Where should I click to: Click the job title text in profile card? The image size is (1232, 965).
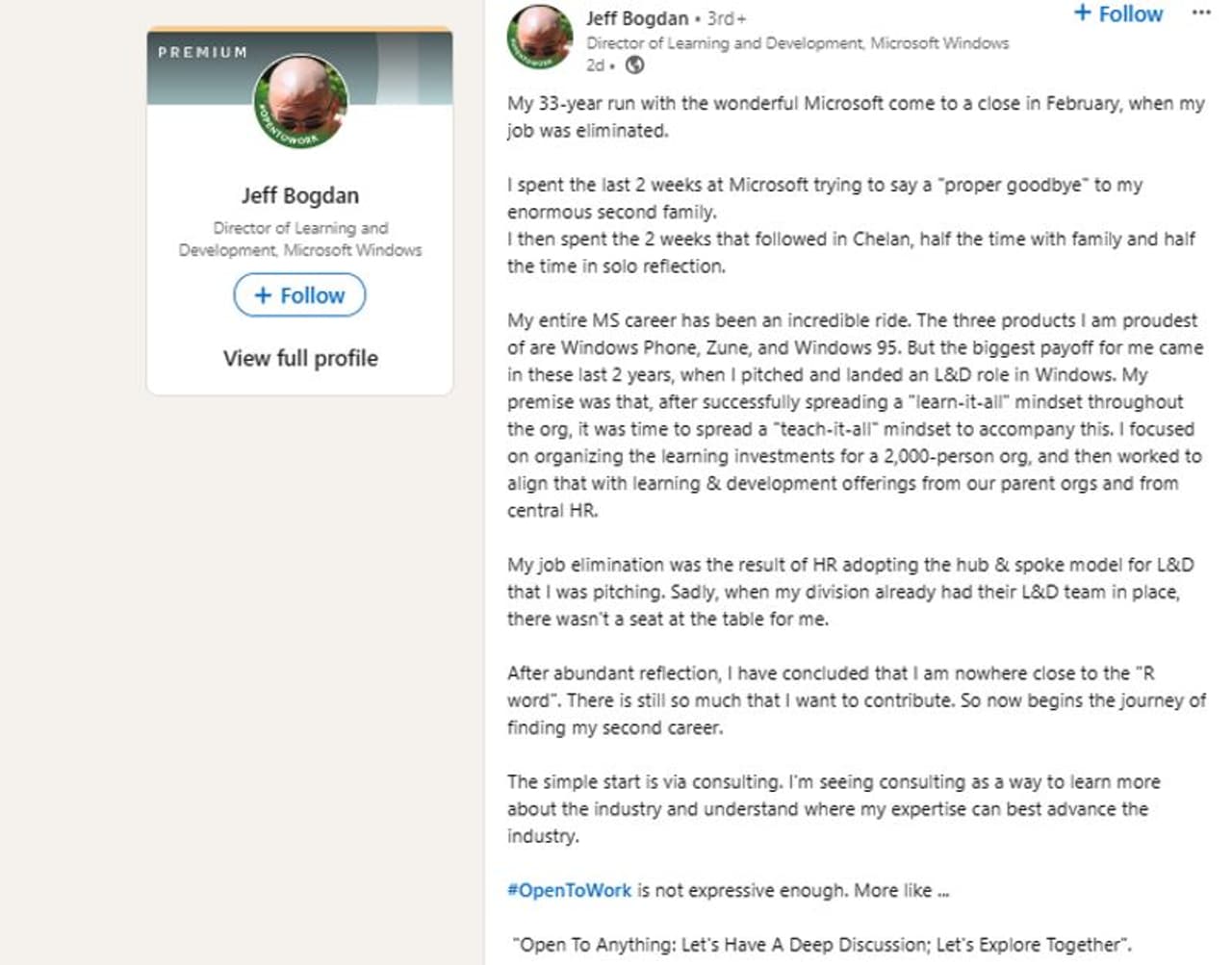tap(300, 239)
